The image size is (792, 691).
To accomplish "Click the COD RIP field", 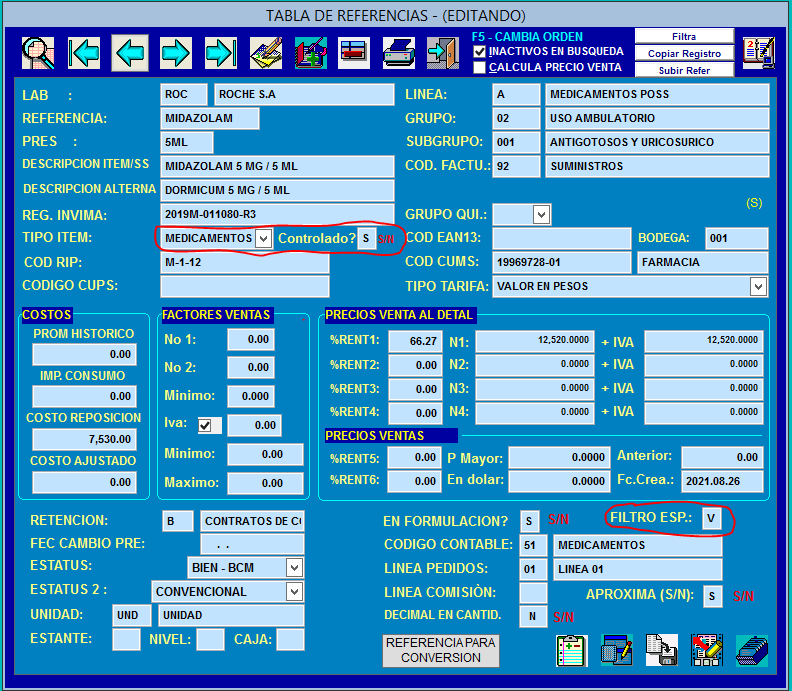I will click(x=245, y=262).
